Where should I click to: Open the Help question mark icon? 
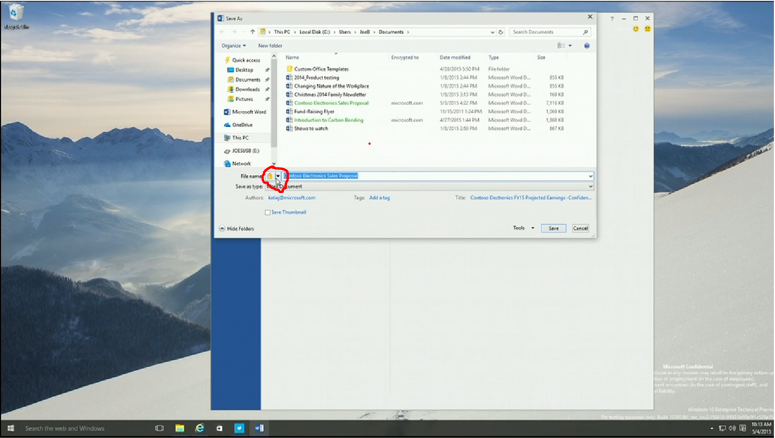coord(587,45)
